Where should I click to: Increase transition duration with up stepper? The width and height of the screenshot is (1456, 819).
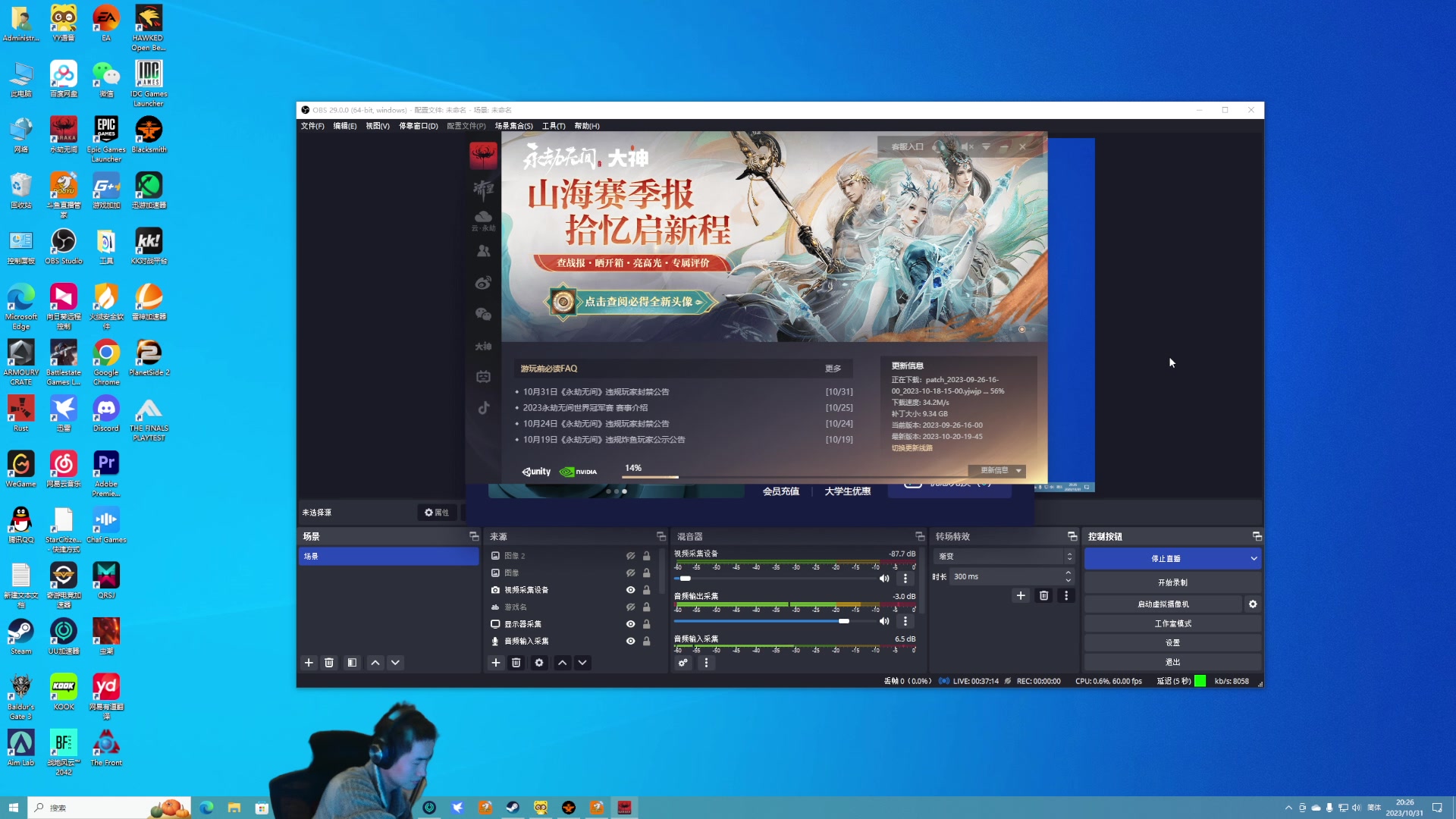1068,573
